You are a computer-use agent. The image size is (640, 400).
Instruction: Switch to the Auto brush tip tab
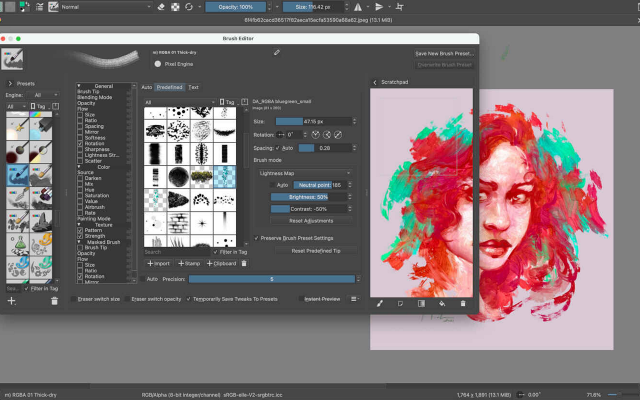coord(147,87)
